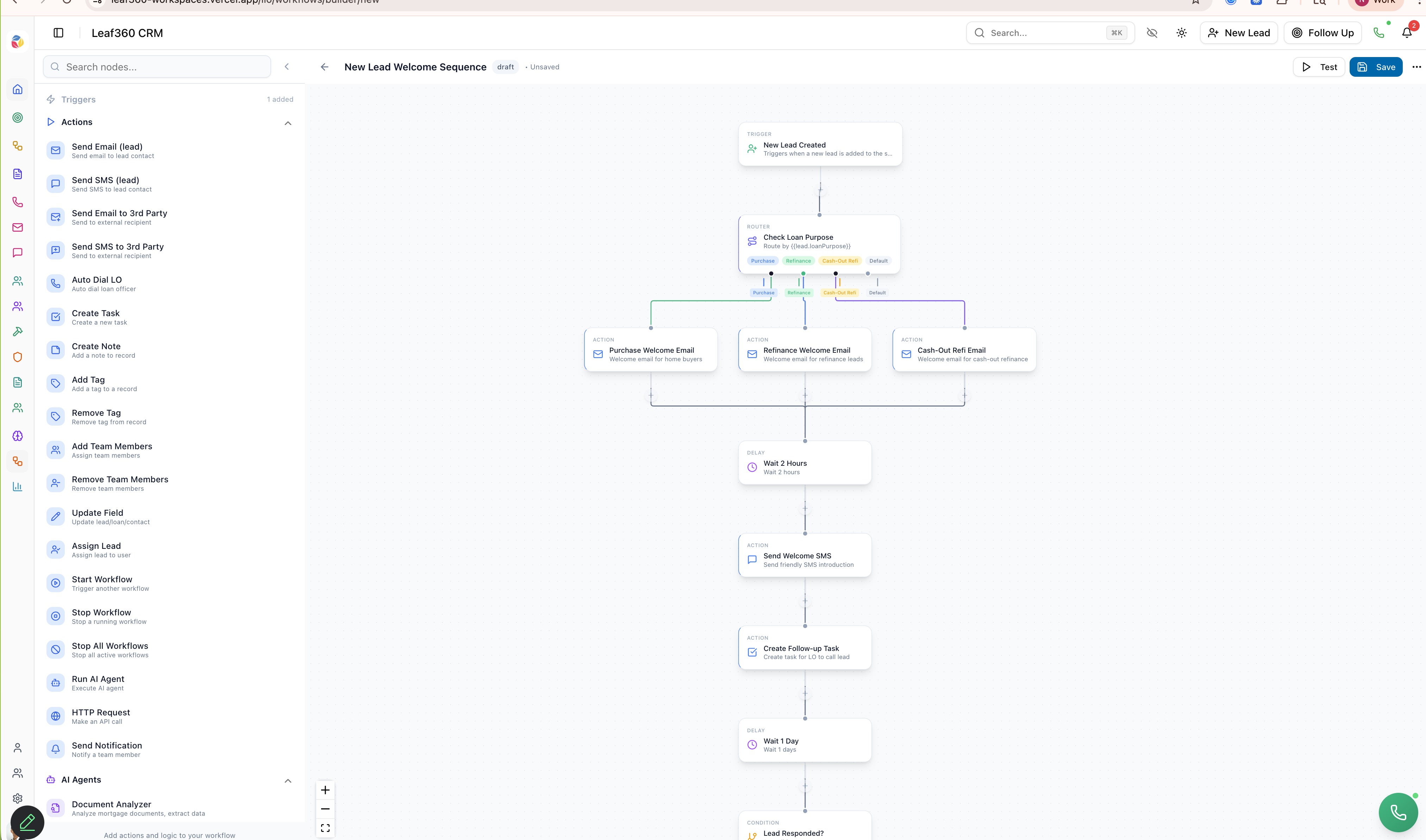Click the Test workflow button
This screenshot has width=1426, height=840.
click(x=1319, y=67)
